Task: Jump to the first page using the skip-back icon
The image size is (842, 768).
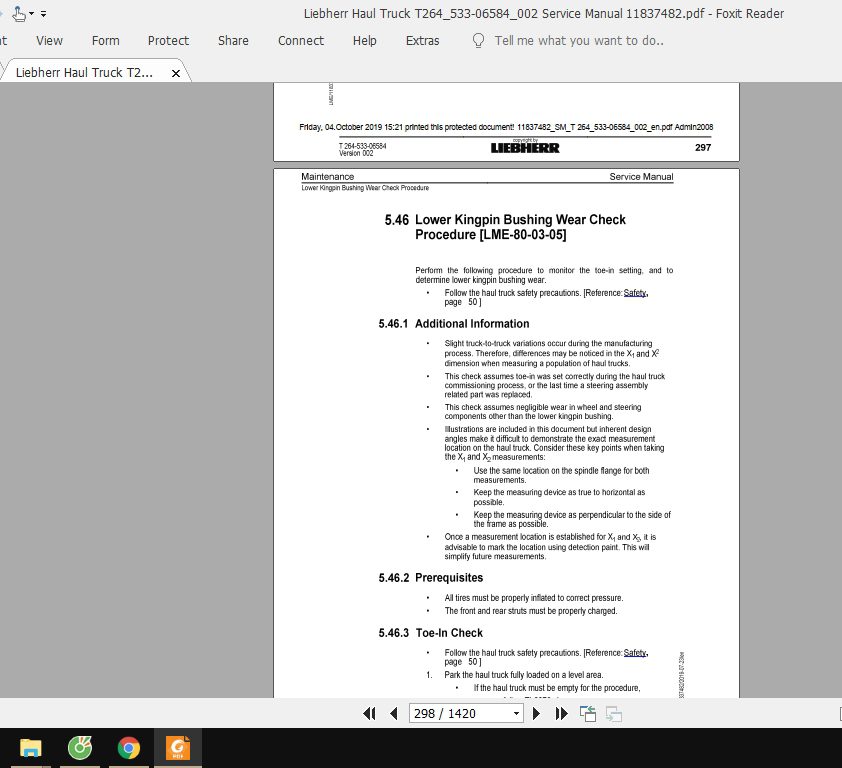Action: point(371,713)
